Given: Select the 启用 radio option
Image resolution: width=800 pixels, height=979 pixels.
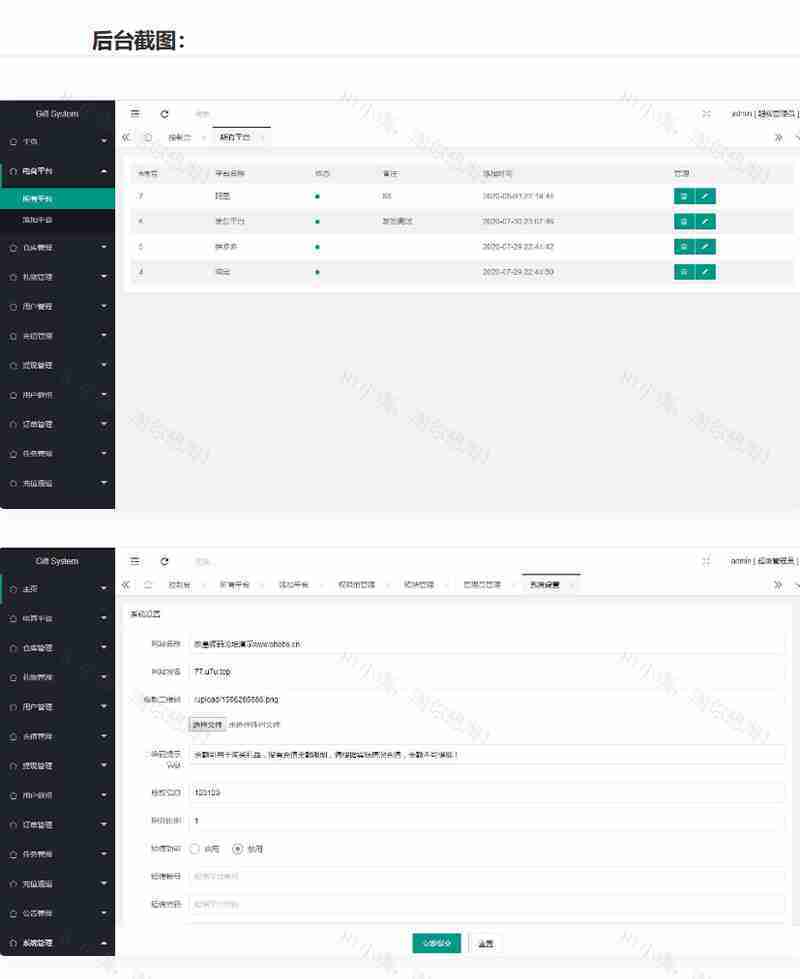Looking at the screenshot, I should click(x=195, y=848).
